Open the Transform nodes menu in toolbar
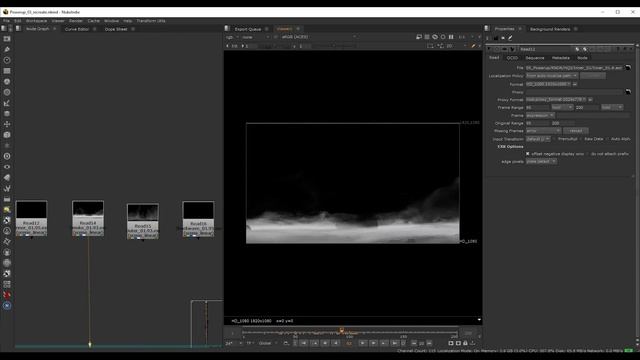Screen dimensions: 640x360 pyautogui.click(x=7, y=124)
